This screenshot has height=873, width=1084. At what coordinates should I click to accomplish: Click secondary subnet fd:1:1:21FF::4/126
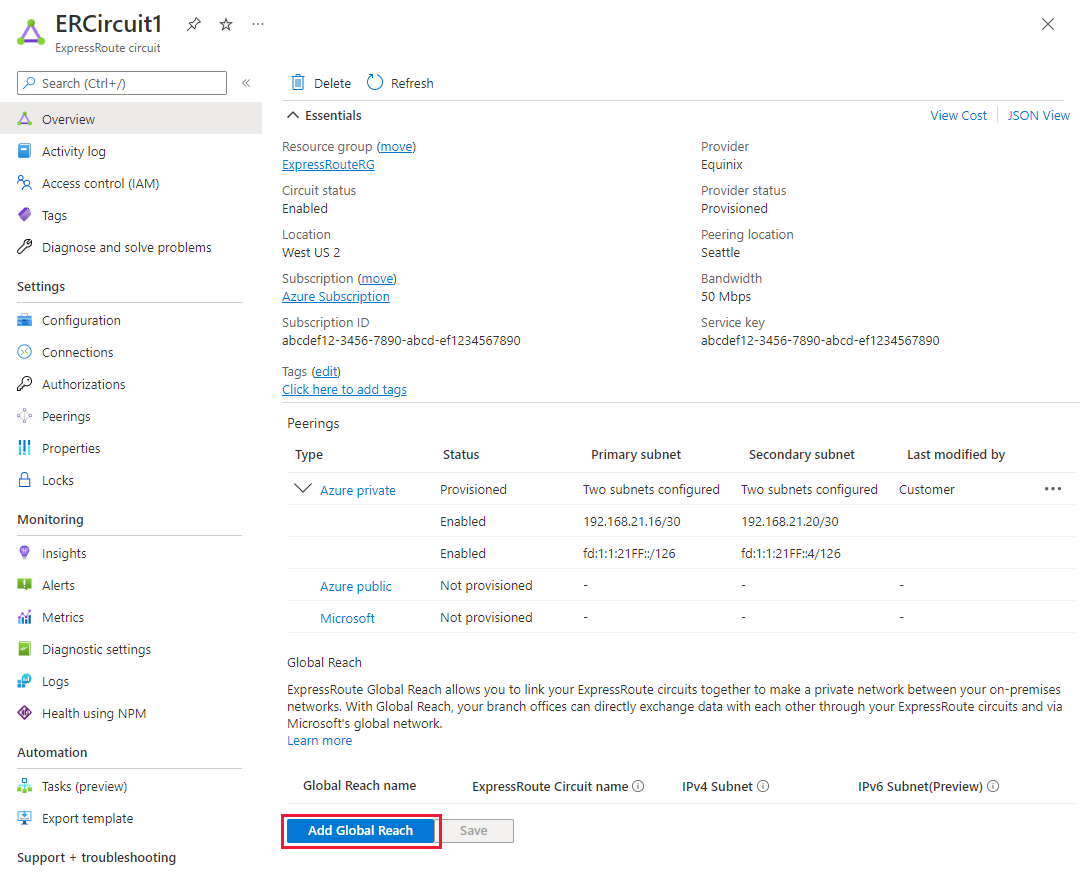pos(791,553)
